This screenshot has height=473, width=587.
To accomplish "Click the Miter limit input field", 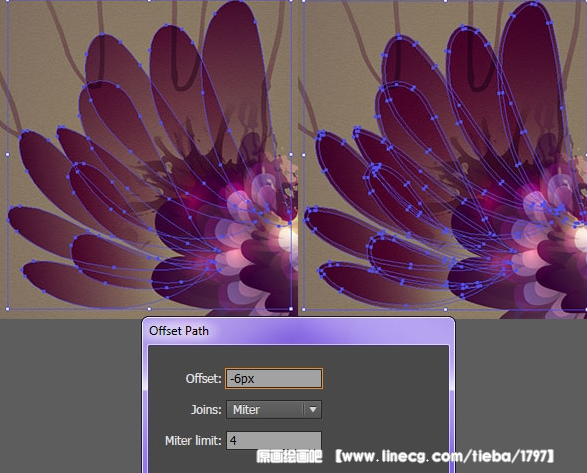I will pyautogui.click(x=274, y=440).
